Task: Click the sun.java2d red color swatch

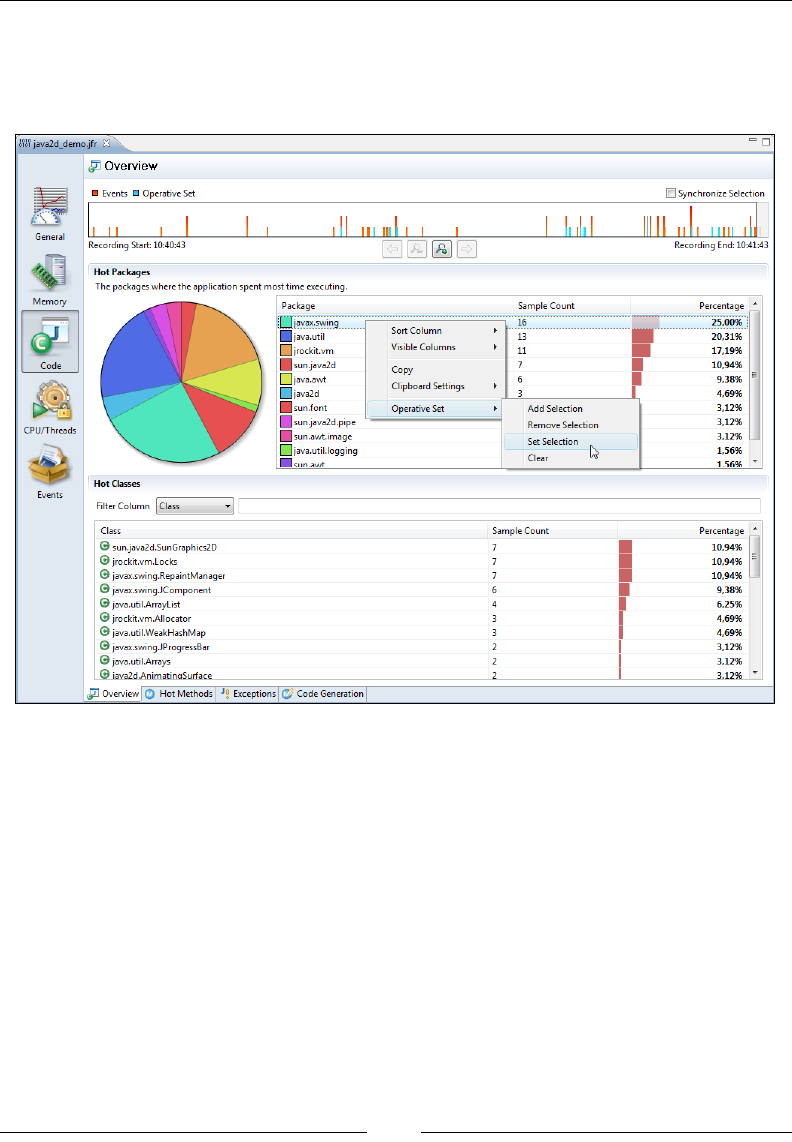Action: (286, 365)
